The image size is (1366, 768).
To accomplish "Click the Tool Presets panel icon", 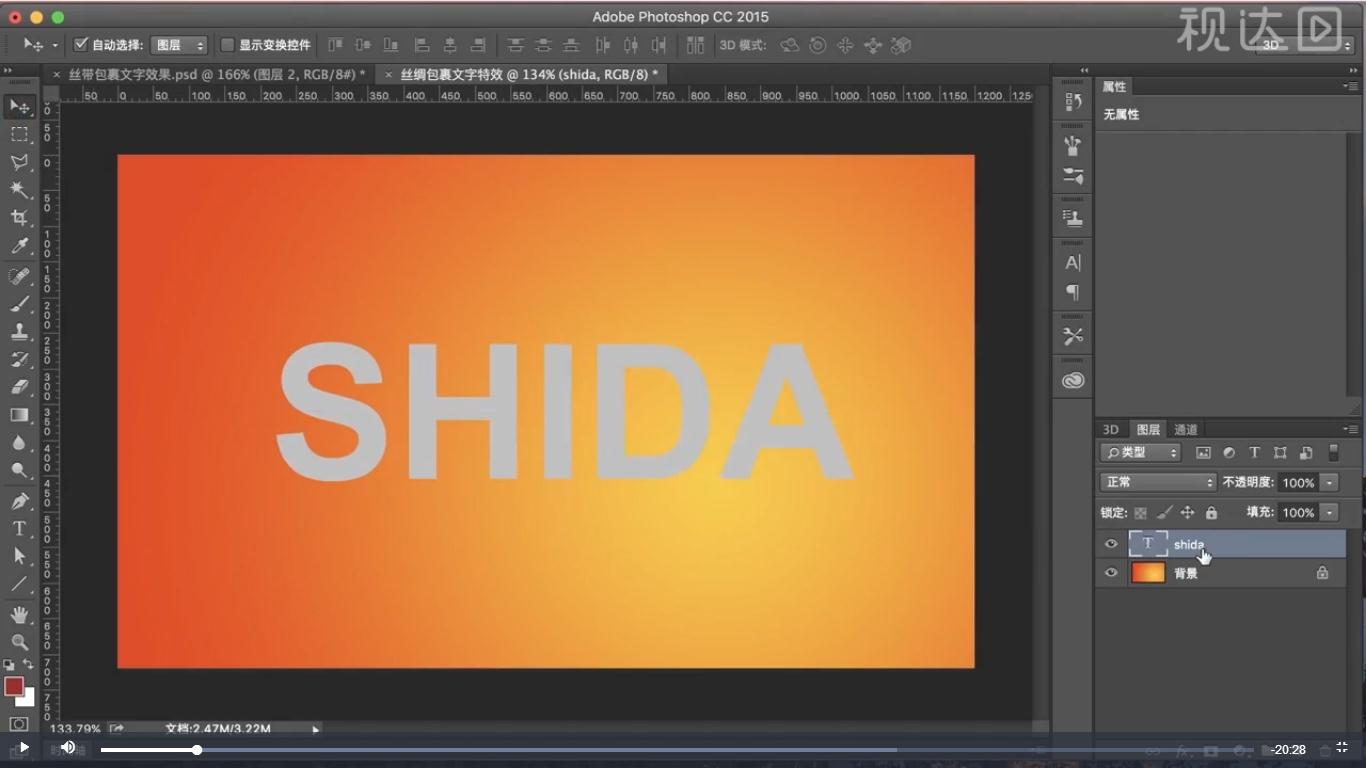I will click(x=1073, y=337).
